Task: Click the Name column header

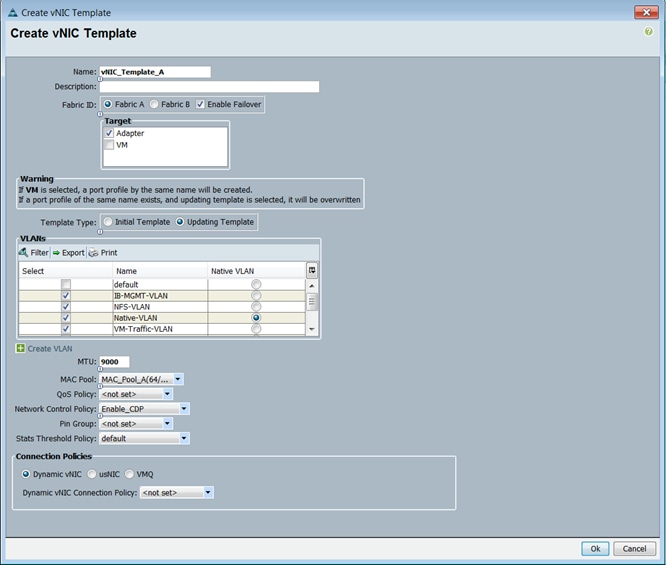Action: (160, 271)
